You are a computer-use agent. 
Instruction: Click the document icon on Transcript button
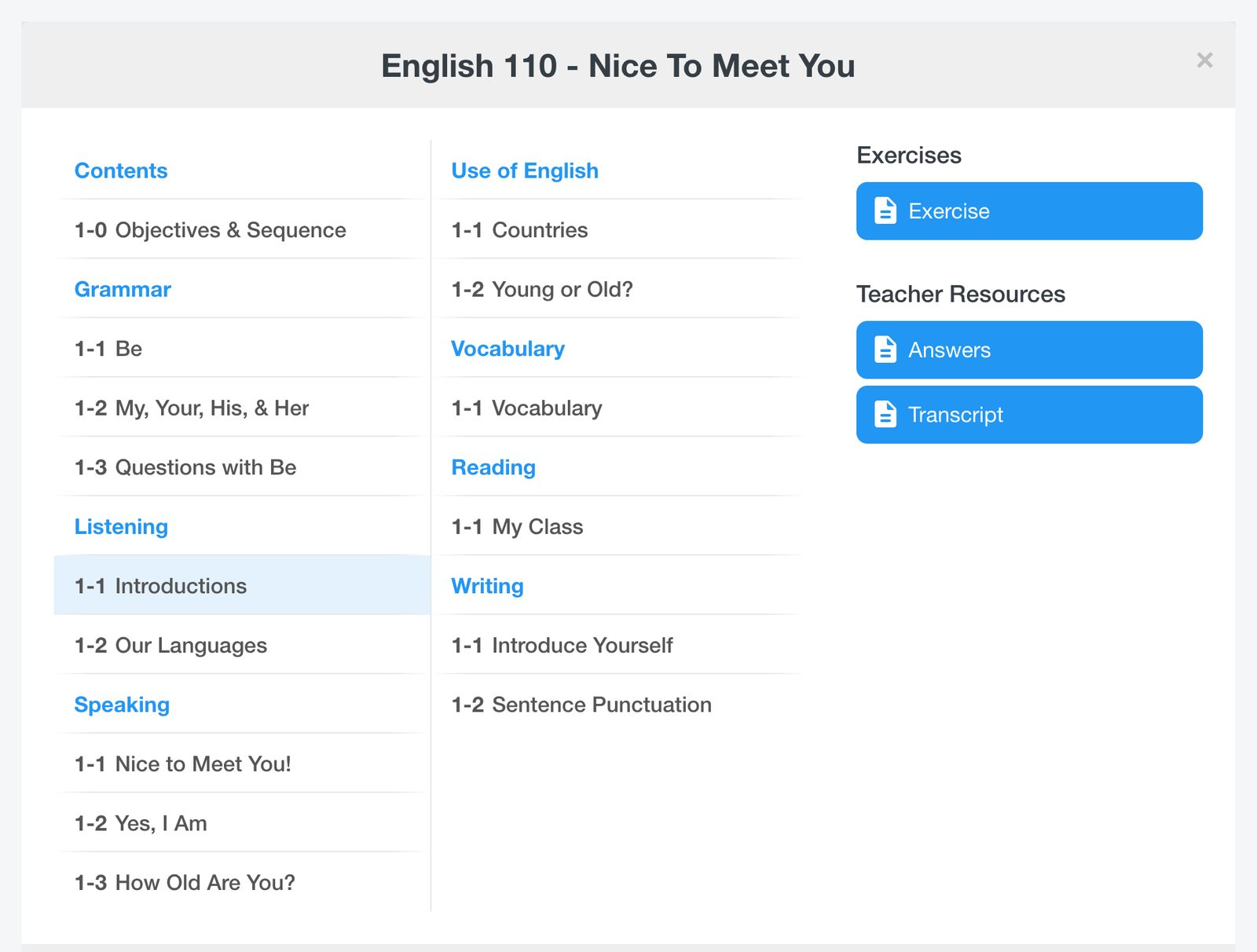tap(885, 414)
